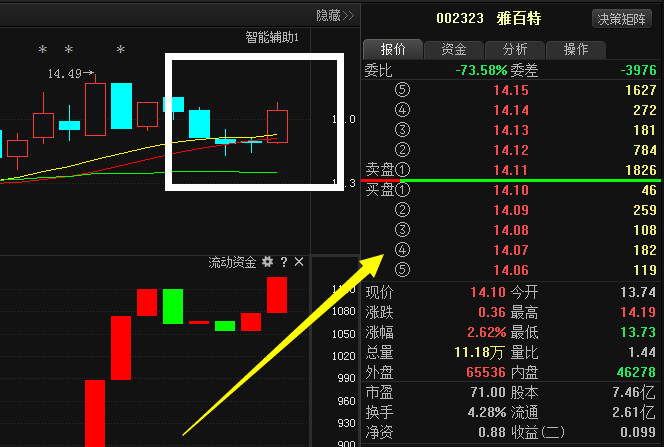Click the 委比 value -73.58%

(481, 70)
